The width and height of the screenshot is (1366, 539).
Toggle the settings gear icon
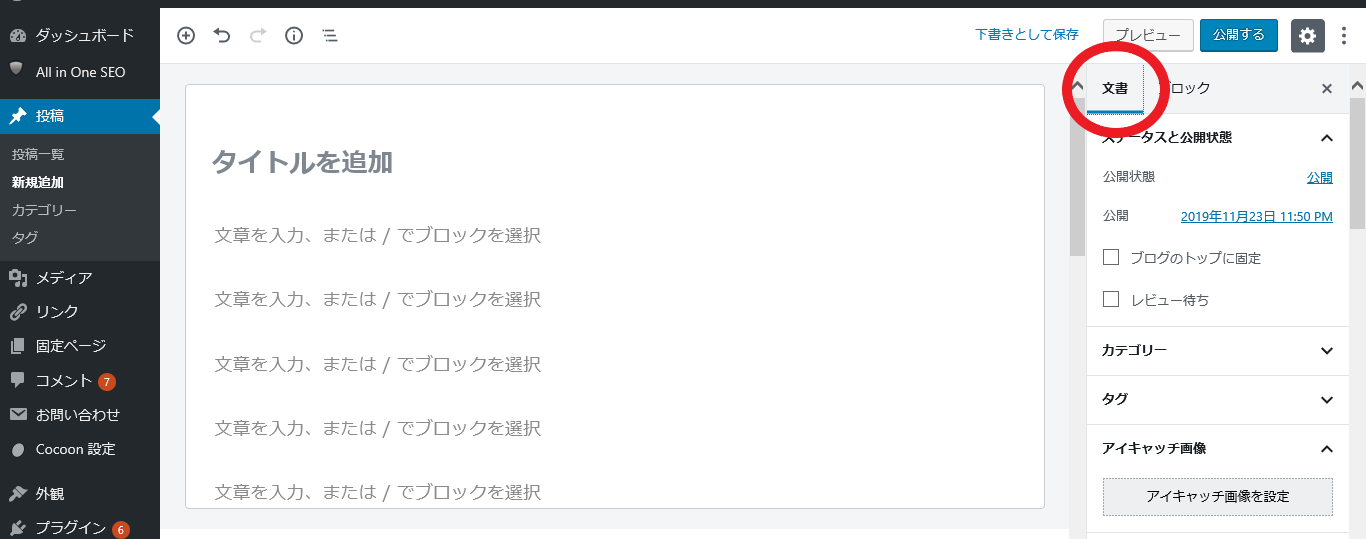click(x=1307, y=35)
